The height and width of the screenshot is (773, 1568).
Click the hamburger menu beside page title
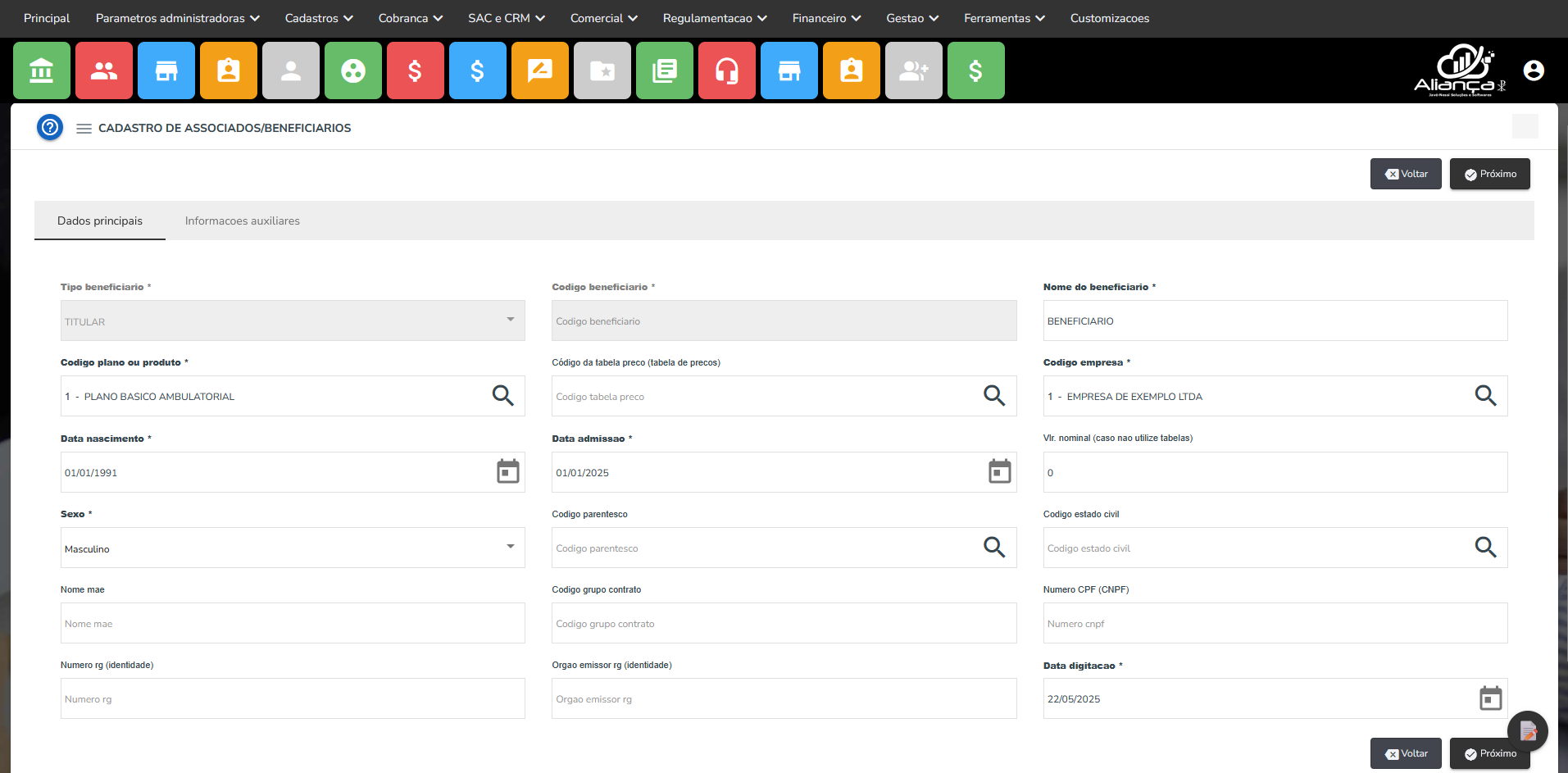point(84,129)
